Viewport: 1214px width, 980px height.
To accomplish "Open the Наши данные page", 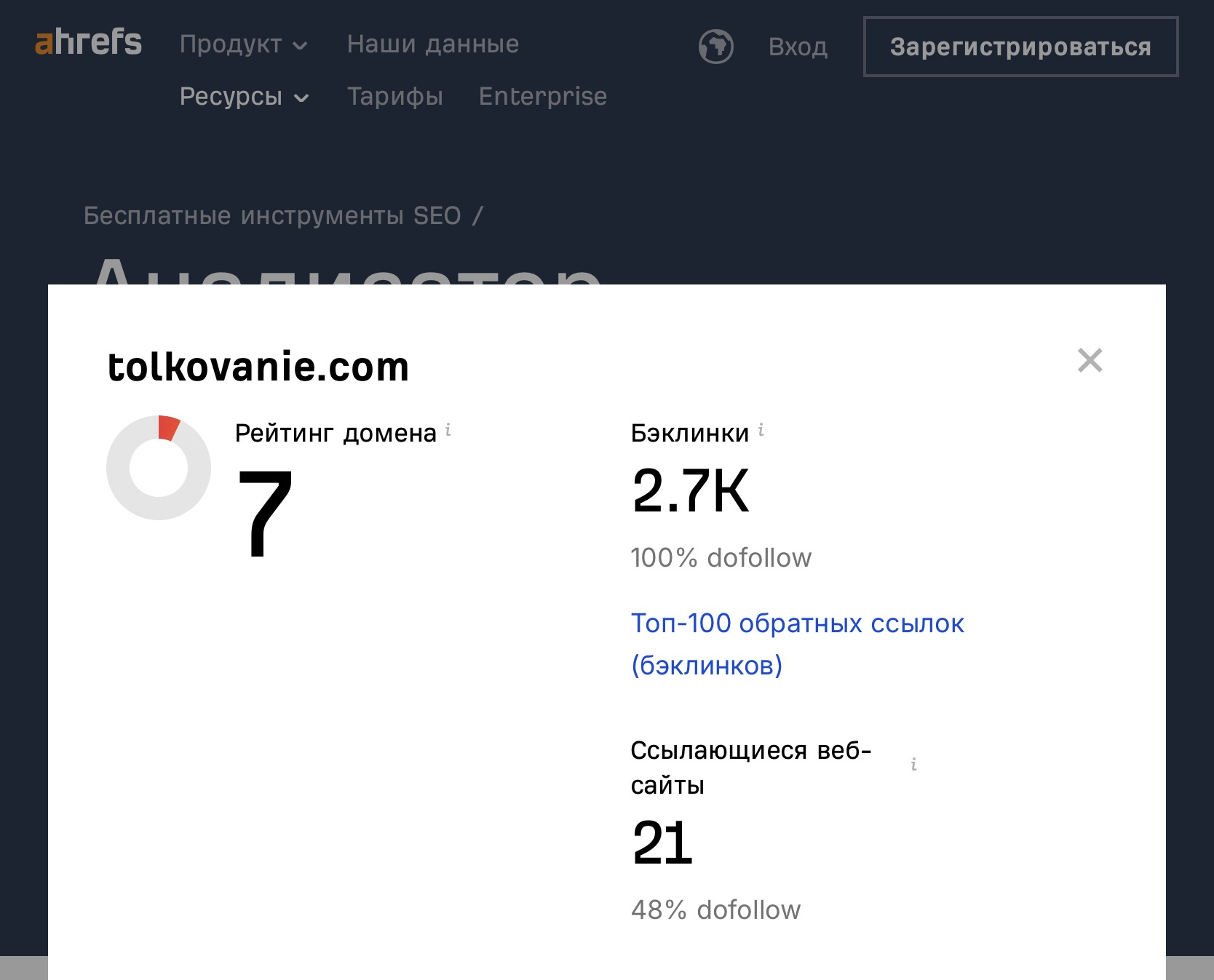I will click(x=433, y=44).
